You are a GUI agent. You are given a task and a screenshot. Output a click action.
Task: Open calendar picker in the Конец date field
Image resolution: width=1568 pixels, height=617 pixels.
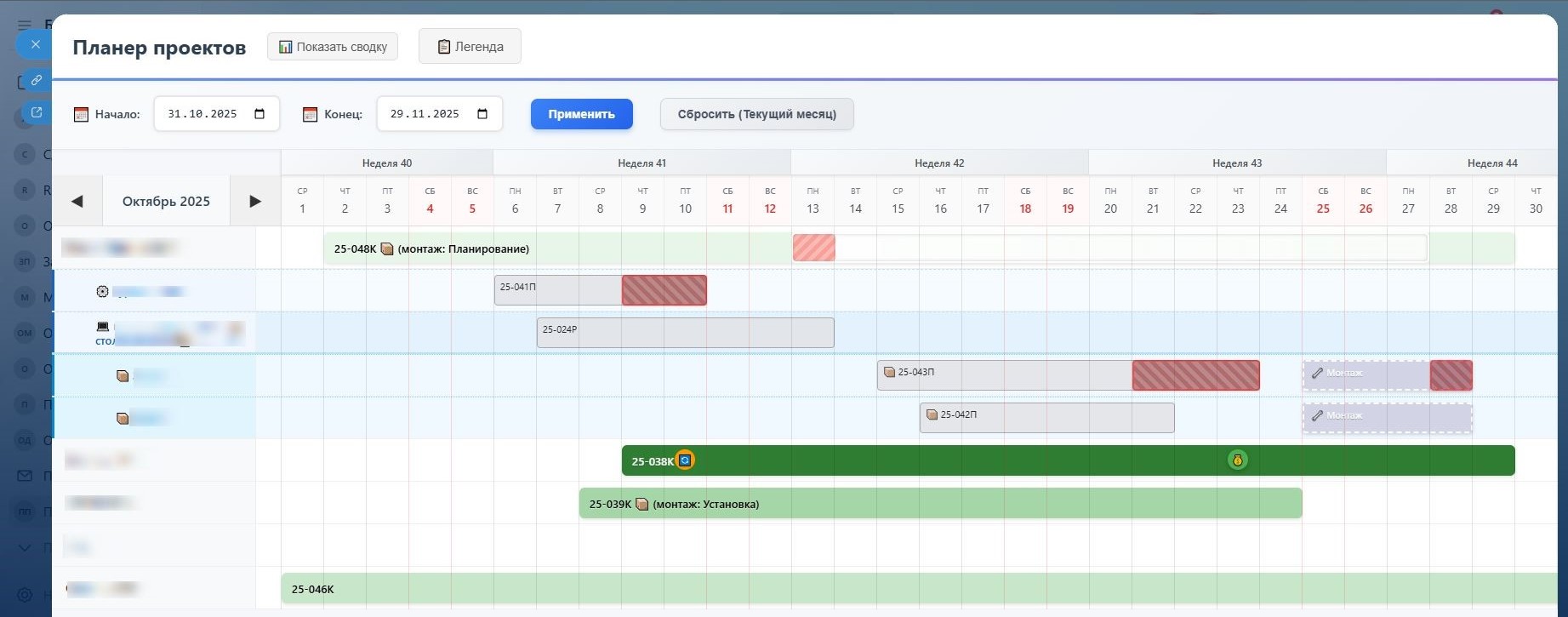point(482,114)
